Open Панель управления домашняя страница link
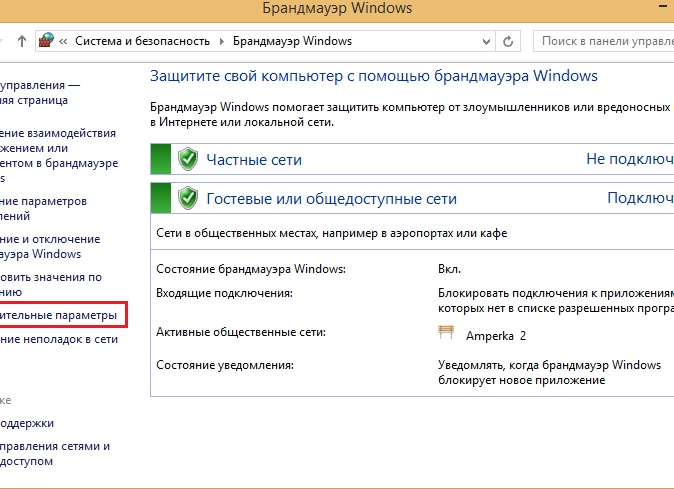 [x=40, y=93]
